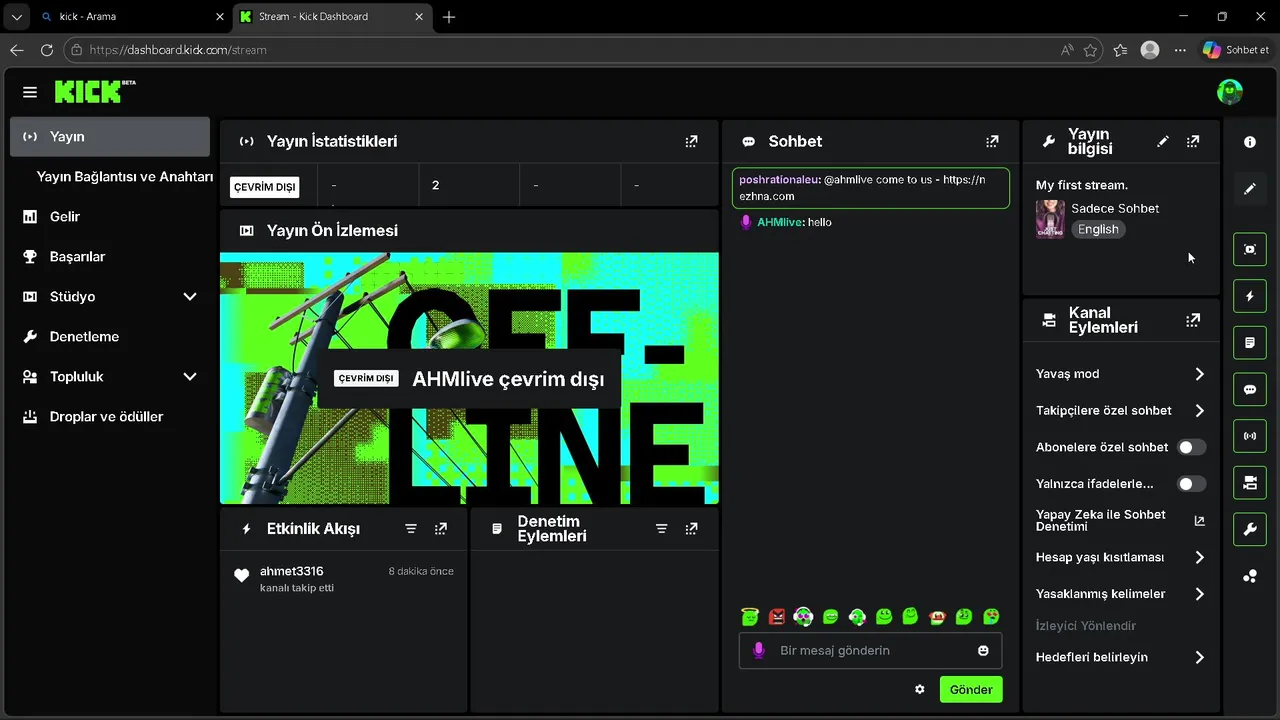Screen dimensions: 1280x720
Task: Toggle stream preview widget in right rail
Action: point(1250,249)
